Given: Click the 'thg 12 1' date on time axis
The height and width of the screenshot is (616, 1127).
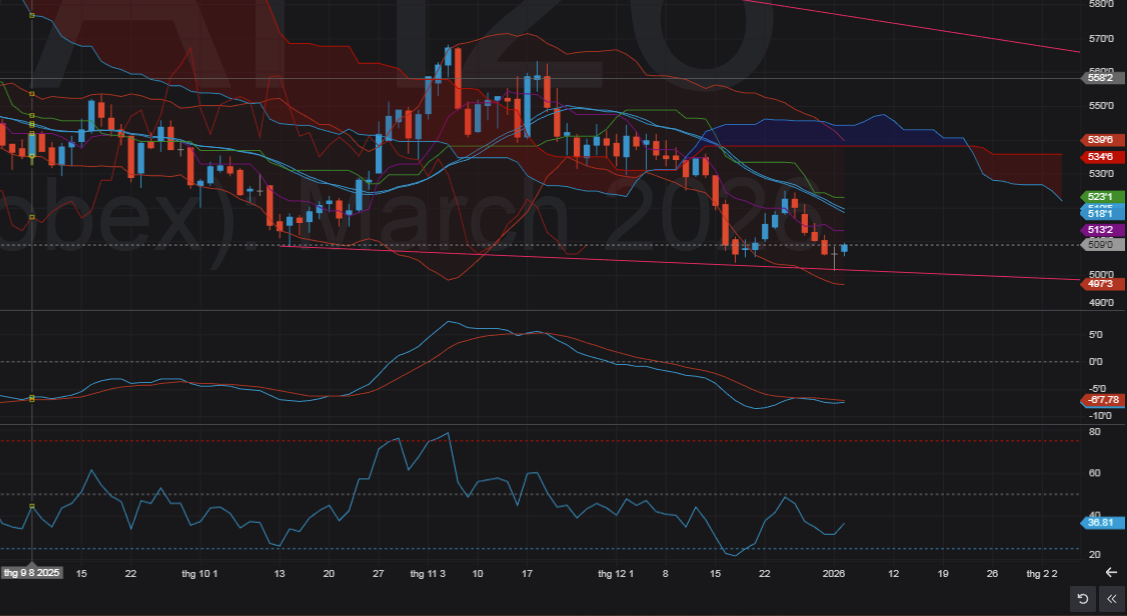Looking at the screenshot, I should pos(615,573).
